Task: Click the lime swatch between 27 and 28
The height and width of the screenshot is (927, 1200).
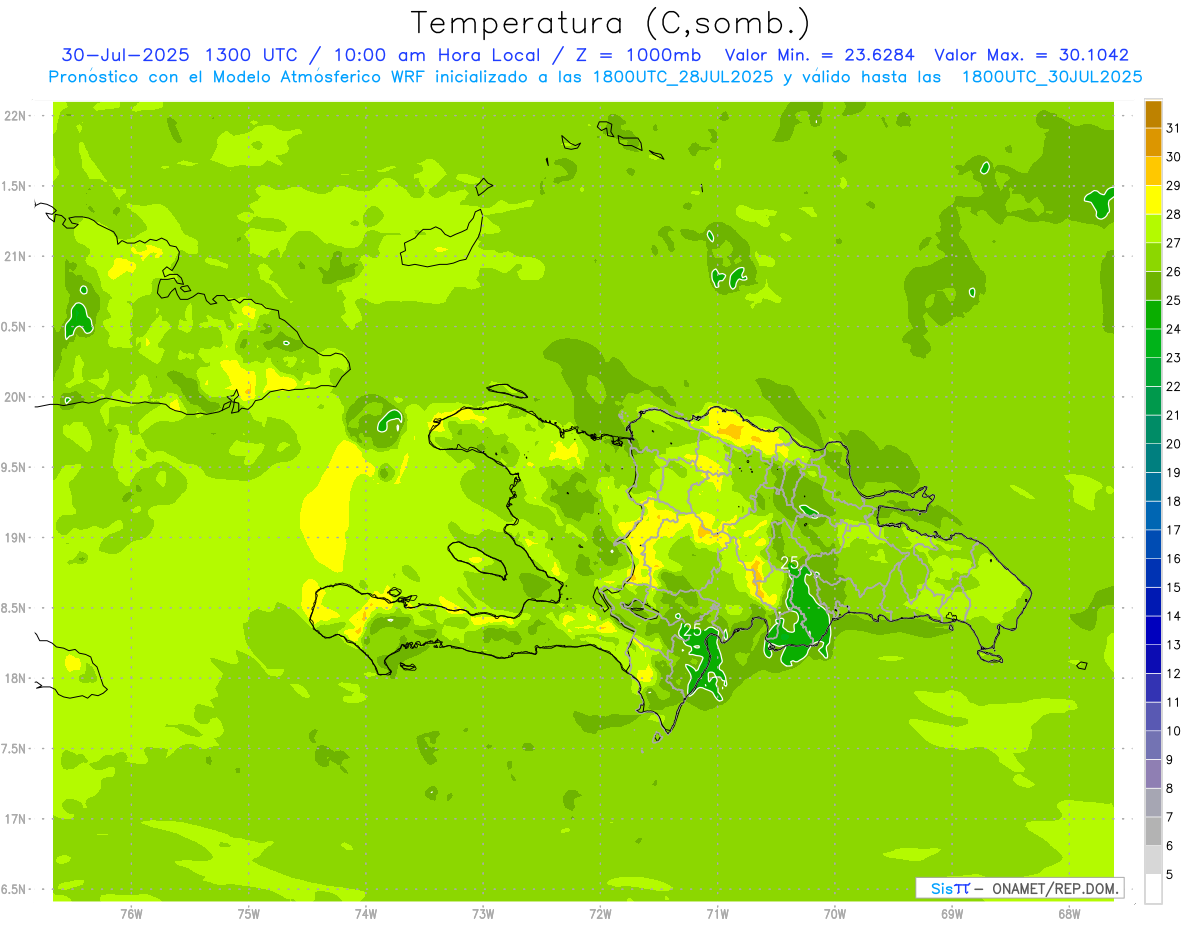Action: (1154, 229)
